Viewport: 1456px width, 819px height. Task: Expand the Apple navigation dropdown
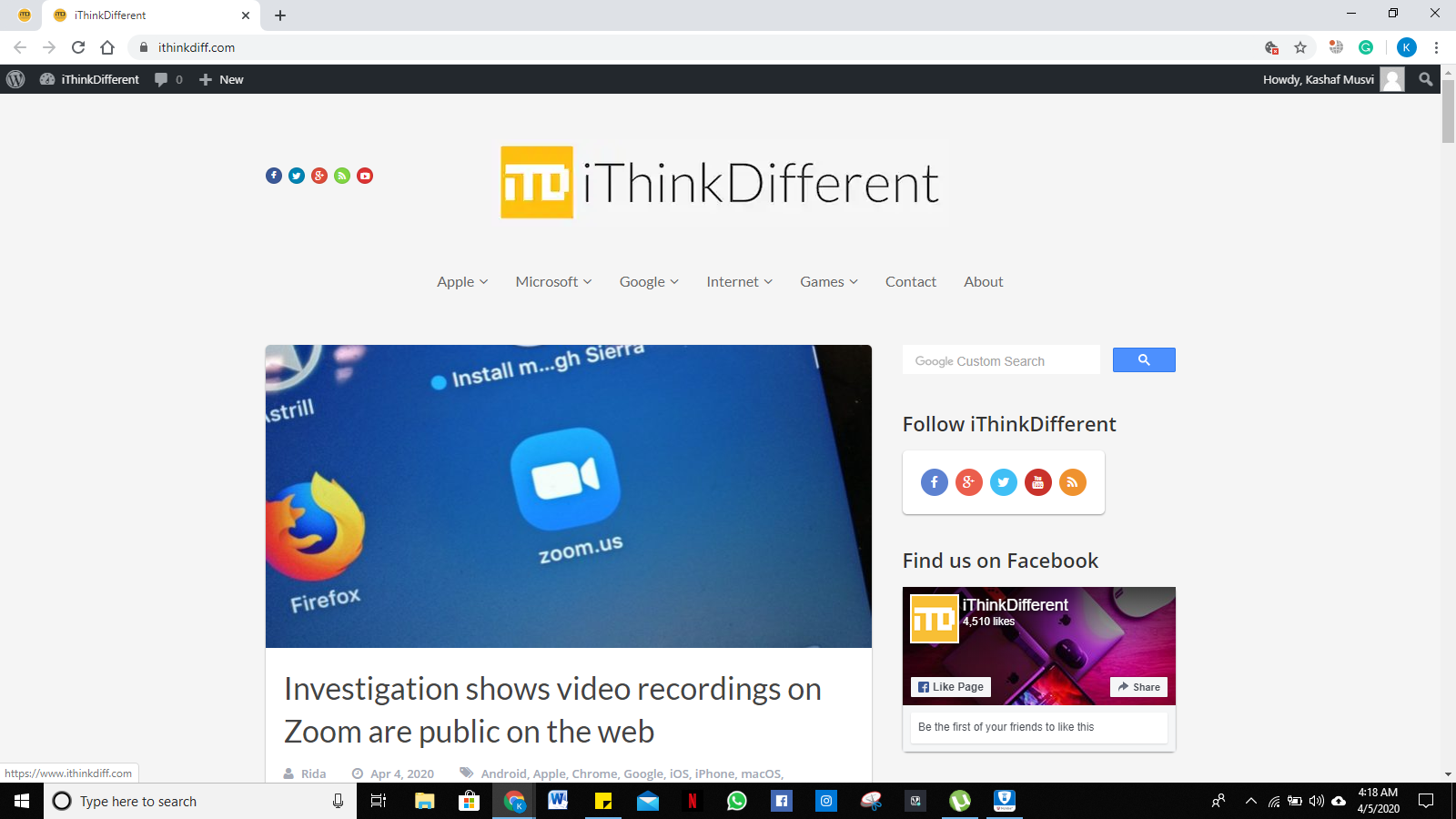click(462, 282)
